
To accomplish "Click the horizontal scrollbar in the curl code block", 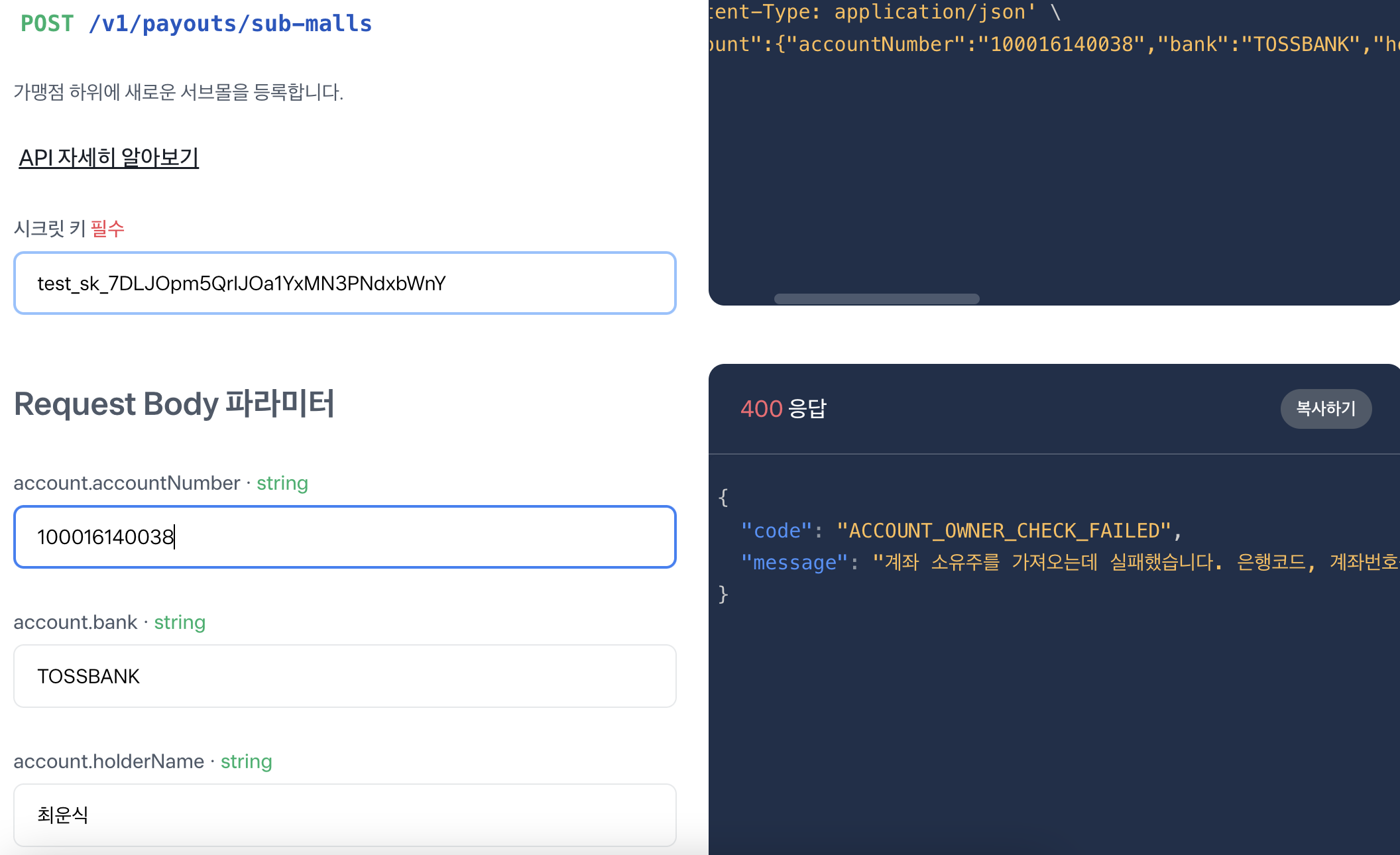I will coord(876,299).
